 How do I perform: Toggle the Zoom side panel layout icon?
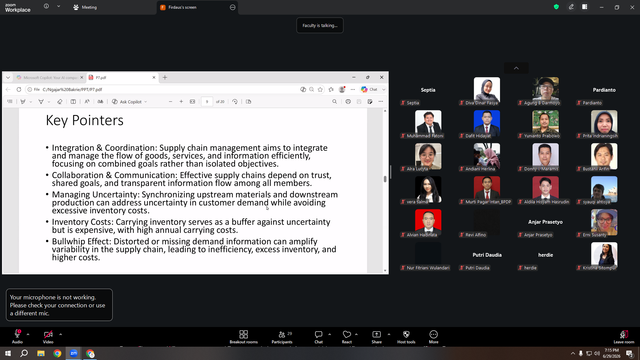point(584,7)
